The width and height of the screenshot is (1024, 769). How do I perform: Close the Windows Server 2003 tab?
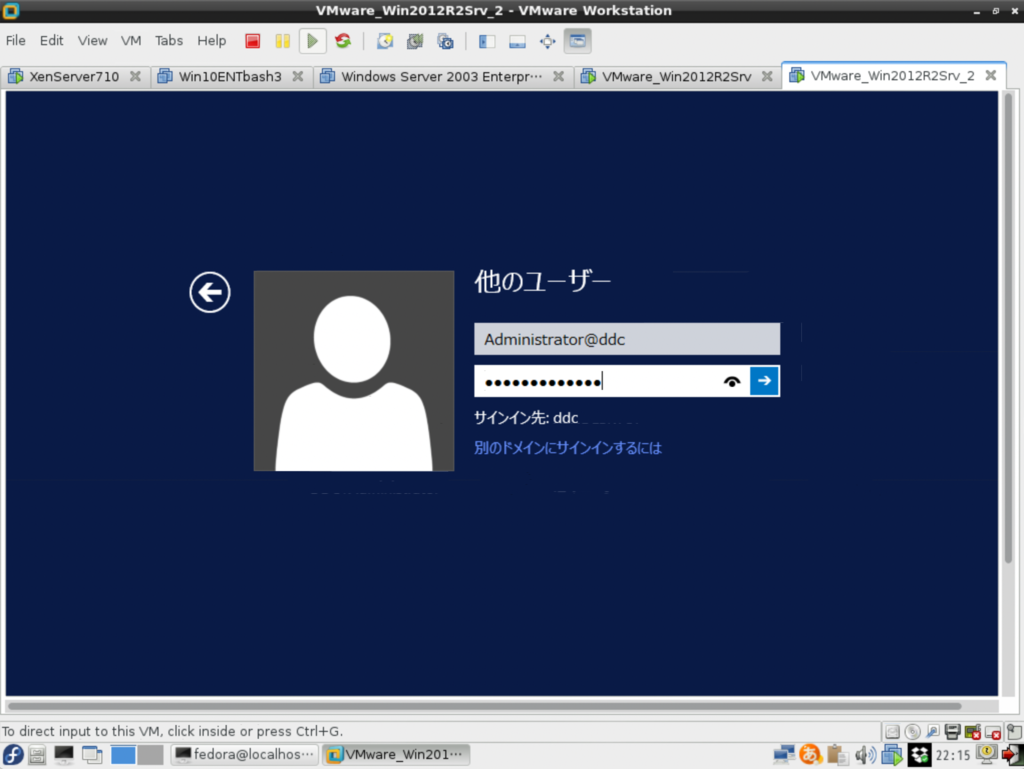[x=558, y=76]
